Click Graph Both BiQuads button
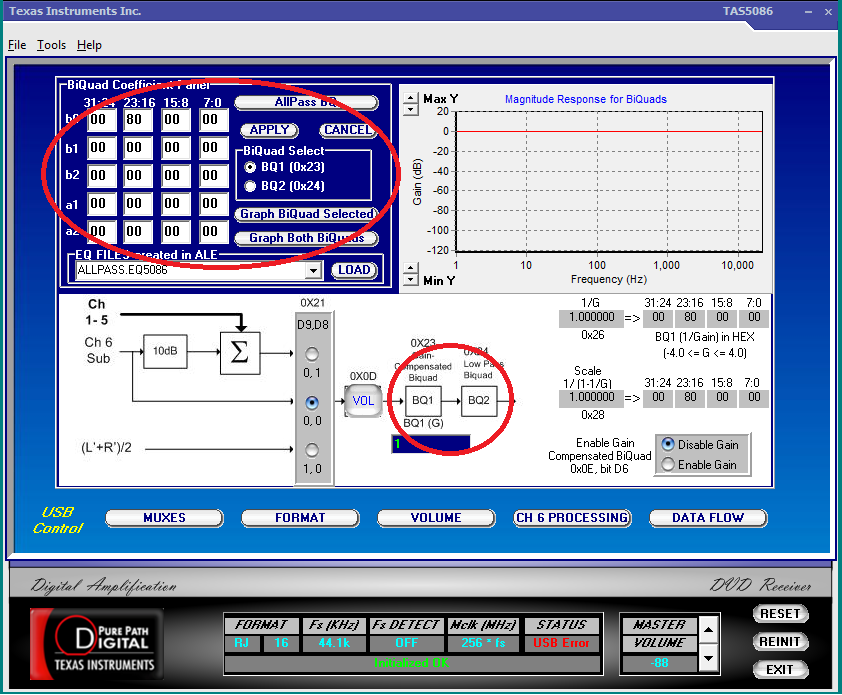 (306, 238)
